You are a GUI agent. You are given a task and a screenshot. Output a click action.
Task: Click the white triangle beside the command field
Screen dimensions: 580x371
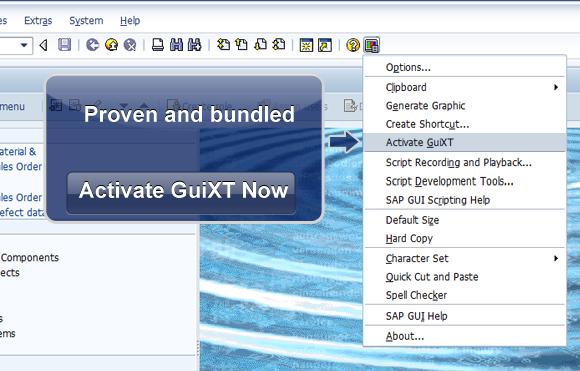pos(44,45)
